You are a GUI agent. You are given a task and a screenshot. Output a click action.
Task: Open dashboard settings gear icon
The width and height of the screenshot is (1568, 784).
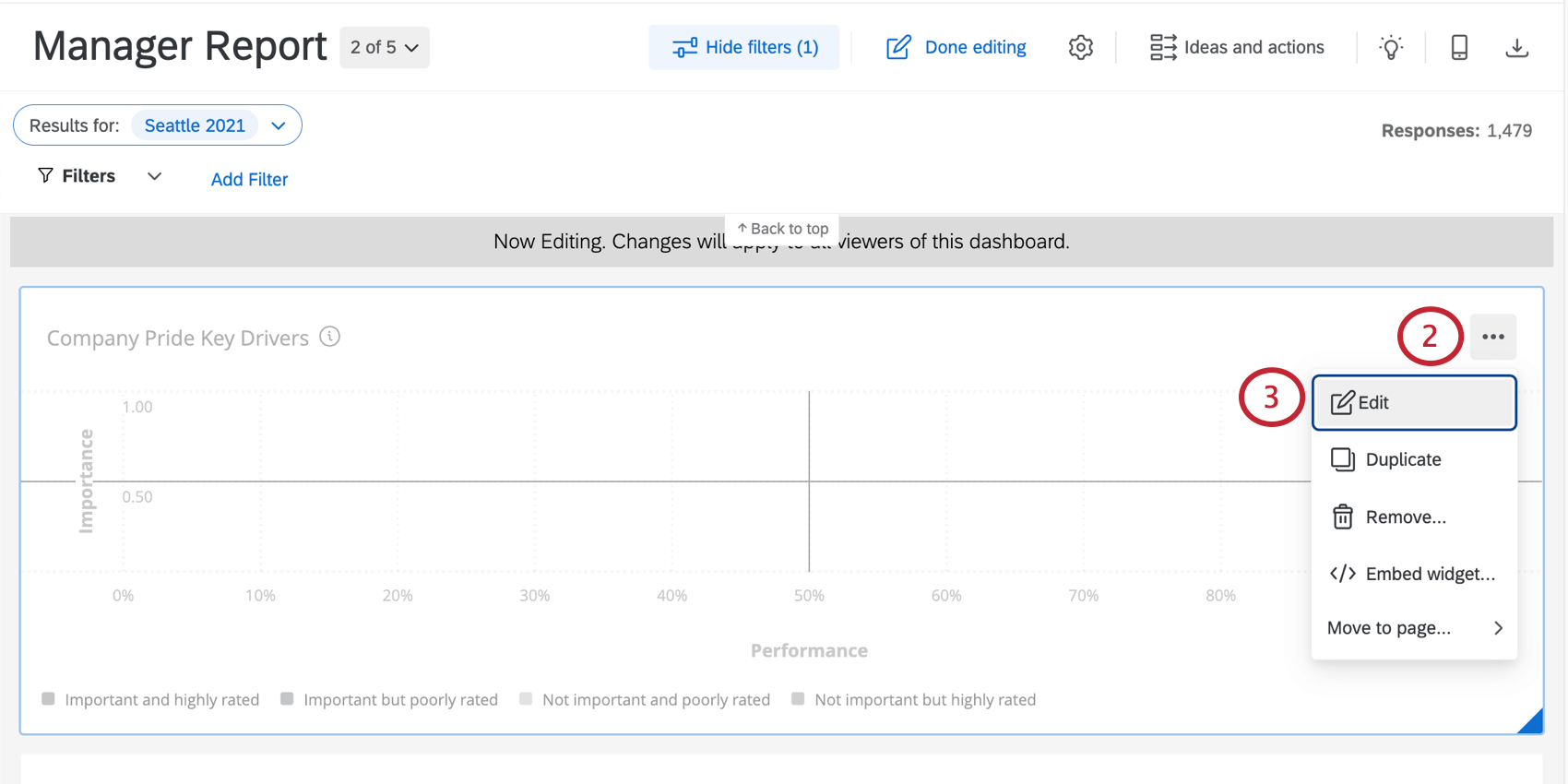[x=1081, y=47]
